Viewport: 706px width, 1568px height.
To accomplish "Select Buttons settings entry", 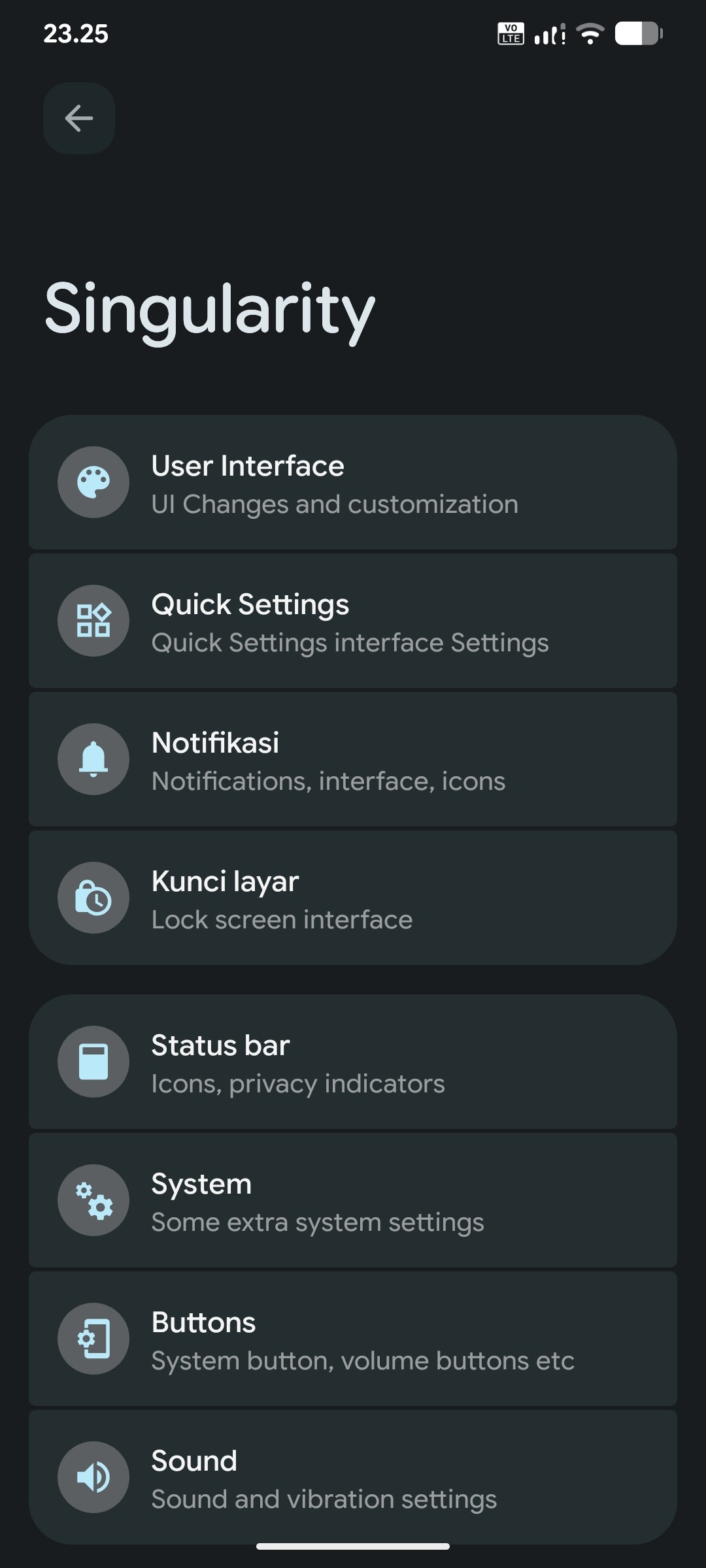I will (353, 1339).
